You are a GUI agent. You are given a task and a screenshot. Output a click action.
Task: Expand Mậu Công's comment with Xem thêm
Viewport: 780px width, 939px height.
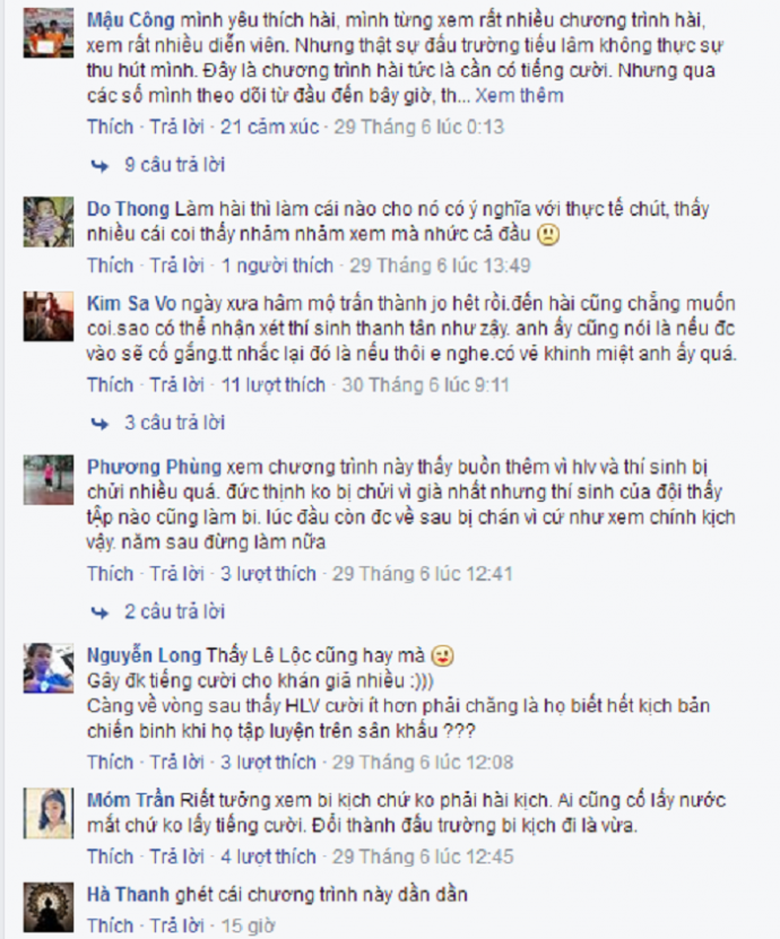[519, 96]
